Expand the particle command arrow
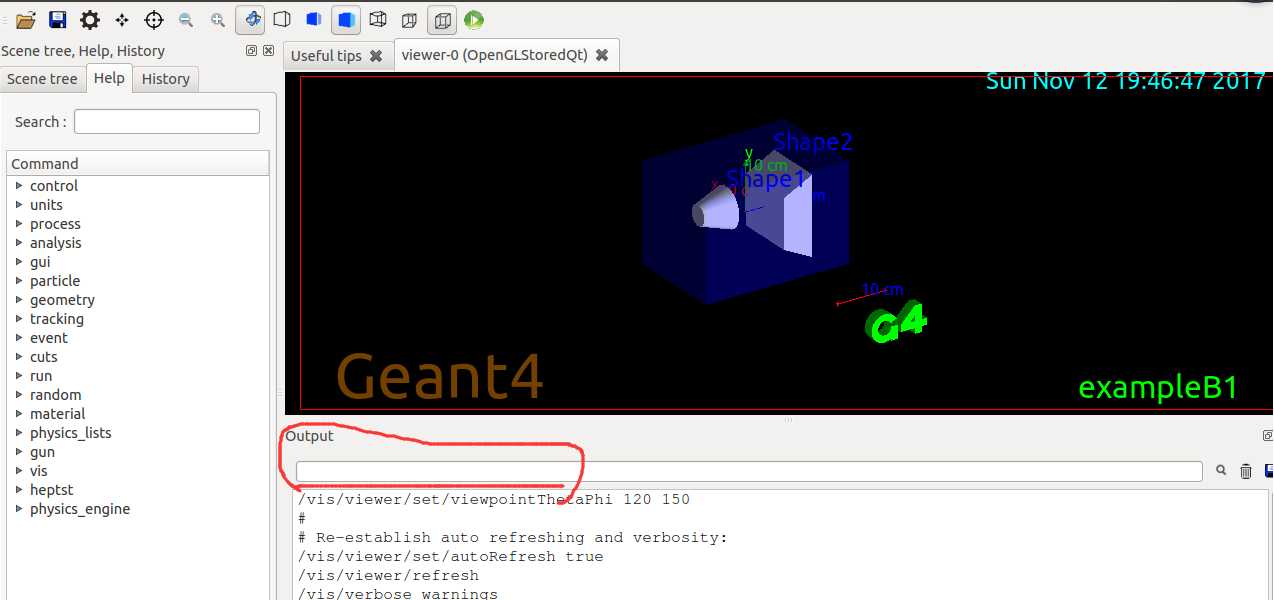This screenshot has height=600, width=1274. [19, 281]
